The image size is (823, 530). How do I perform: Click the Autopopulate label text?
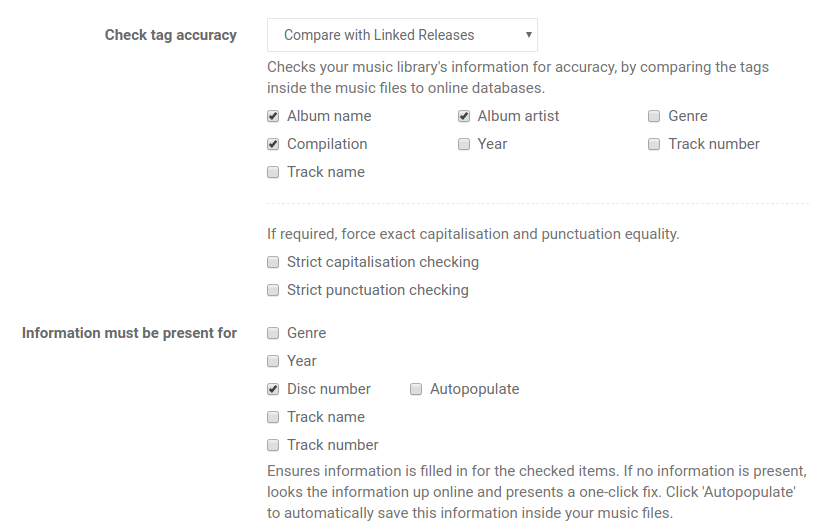(x=474, y=389)
